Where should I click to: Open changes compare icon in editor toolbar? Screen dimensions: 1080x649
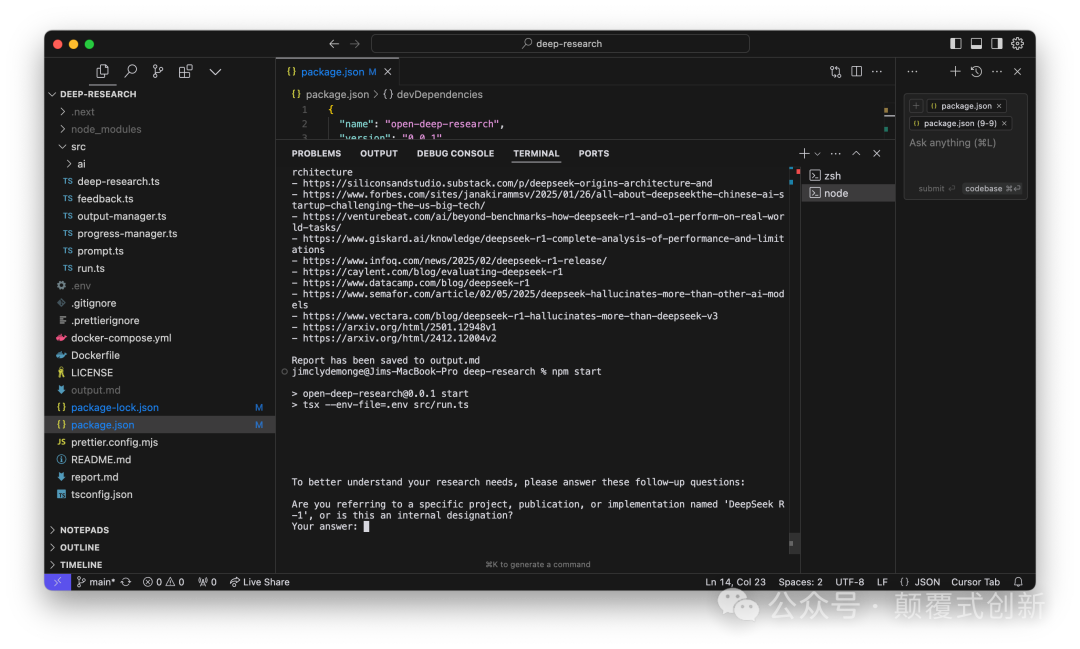835,72
